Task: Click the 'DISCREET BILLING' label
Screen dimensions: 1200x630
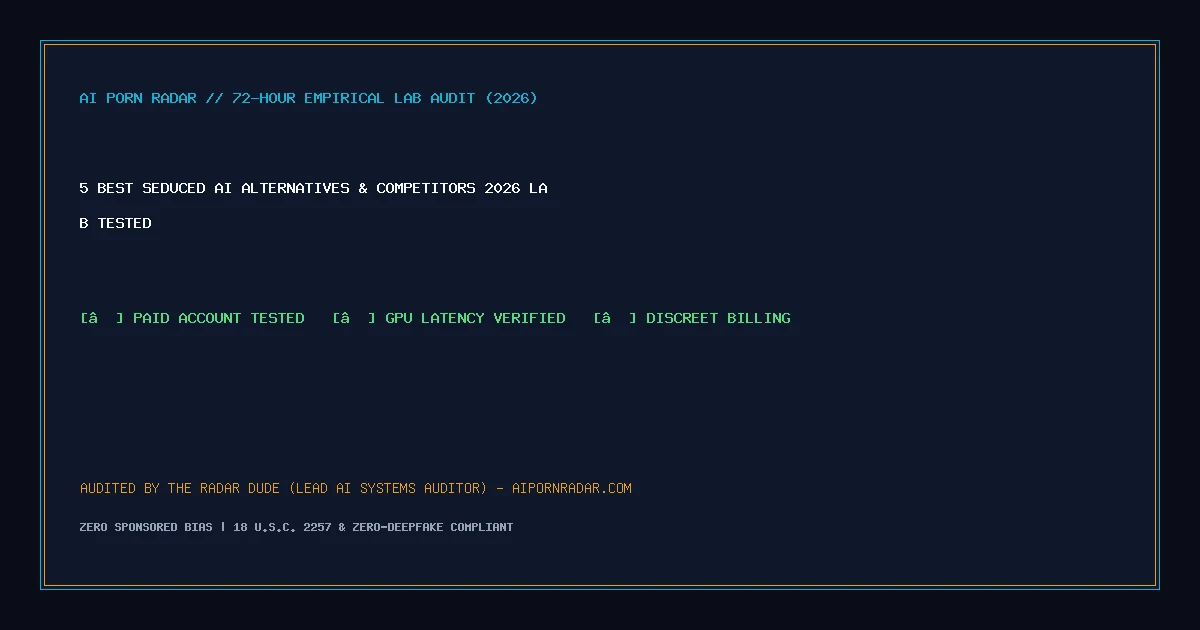Action: [x=718, y=318]
